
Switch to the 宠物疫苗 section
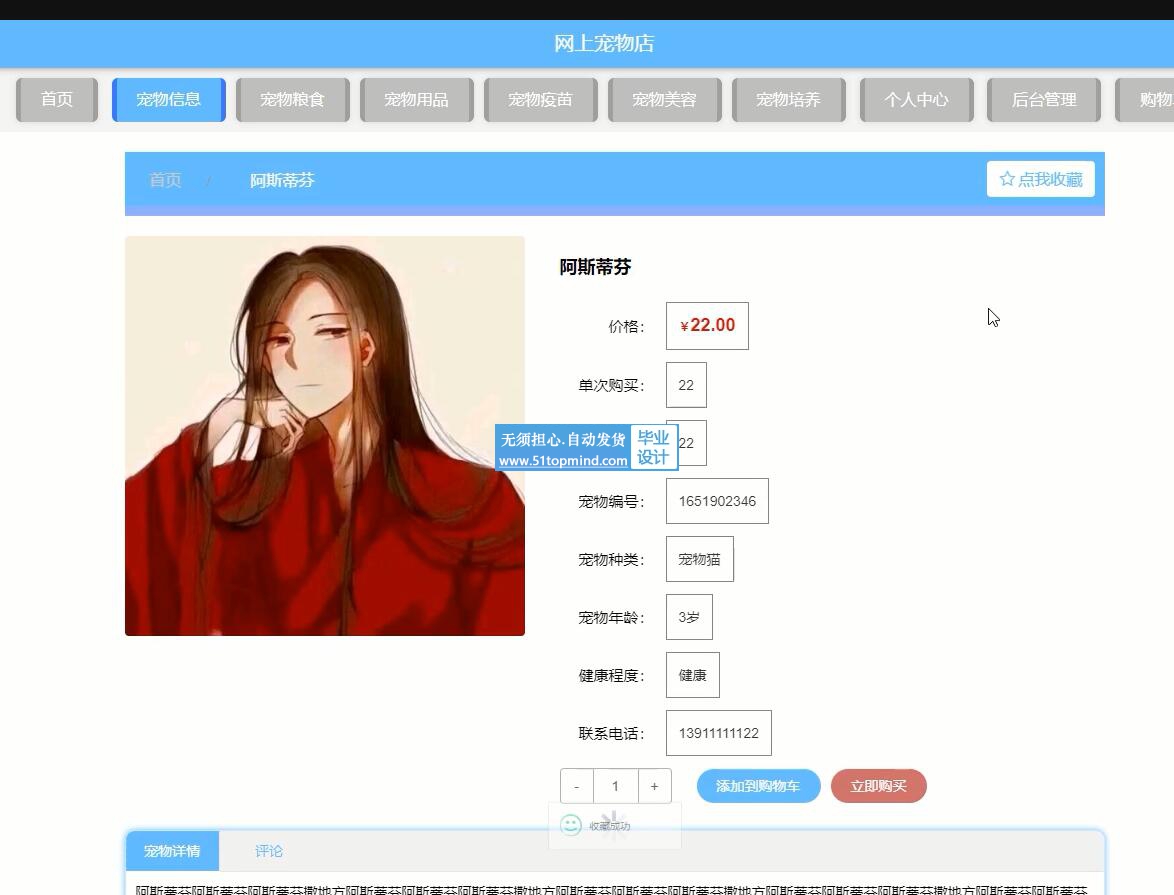click(541, 100)
